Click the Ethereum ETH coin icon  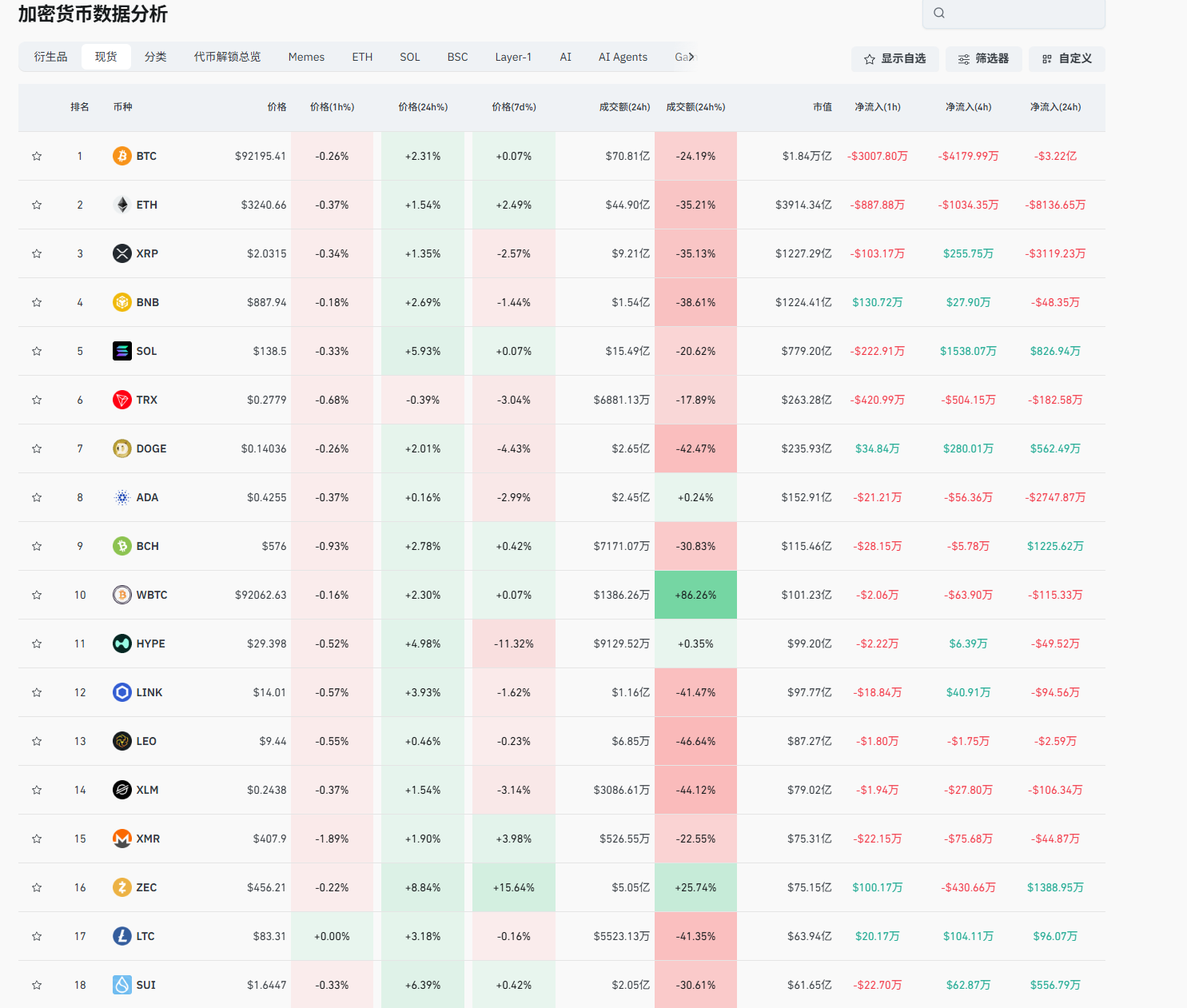click(121, 205)
